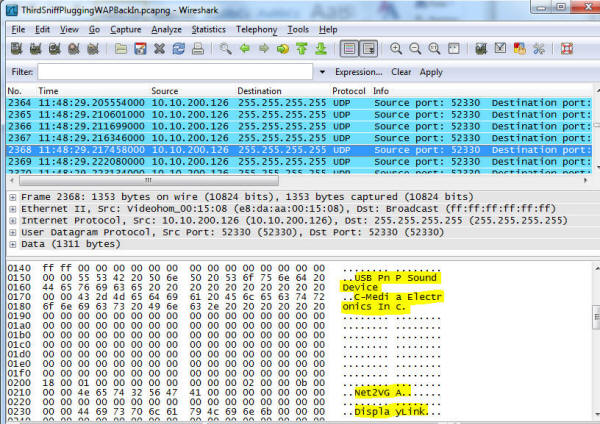Image resolution: width=600 pixels, height=424 pixels.
Task: Open the capture interfaces list icon
Action: 16,49
